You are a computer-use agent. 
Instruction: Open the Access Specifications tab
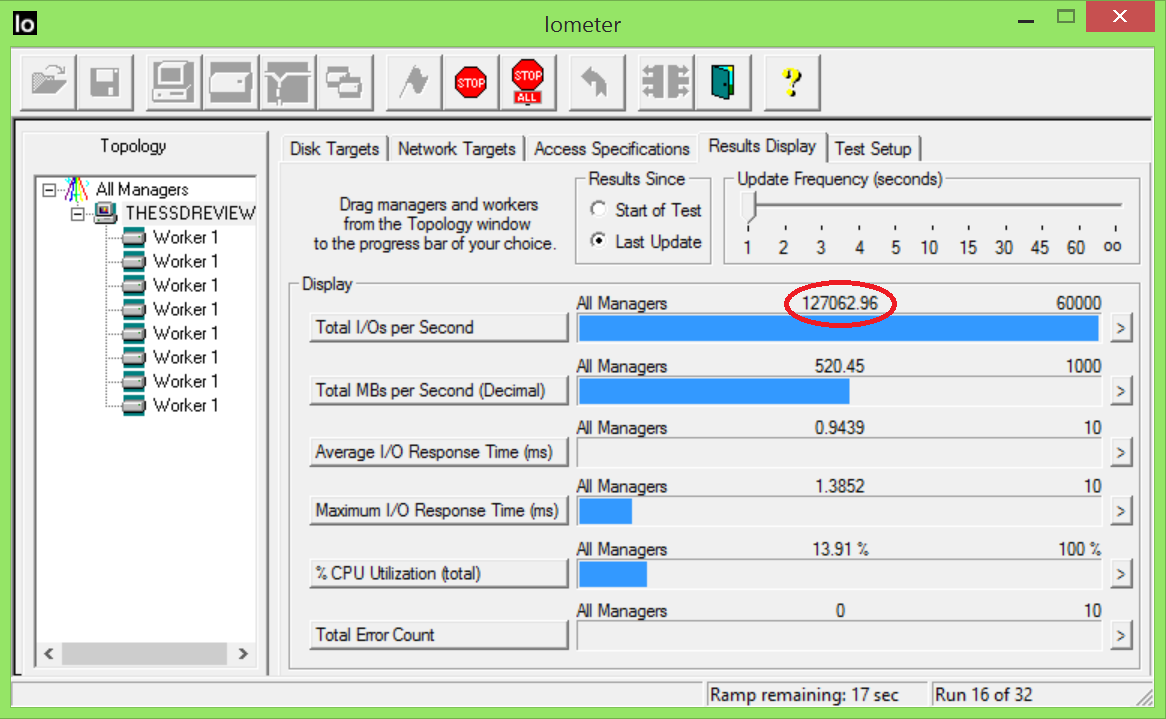coord(611,149)
